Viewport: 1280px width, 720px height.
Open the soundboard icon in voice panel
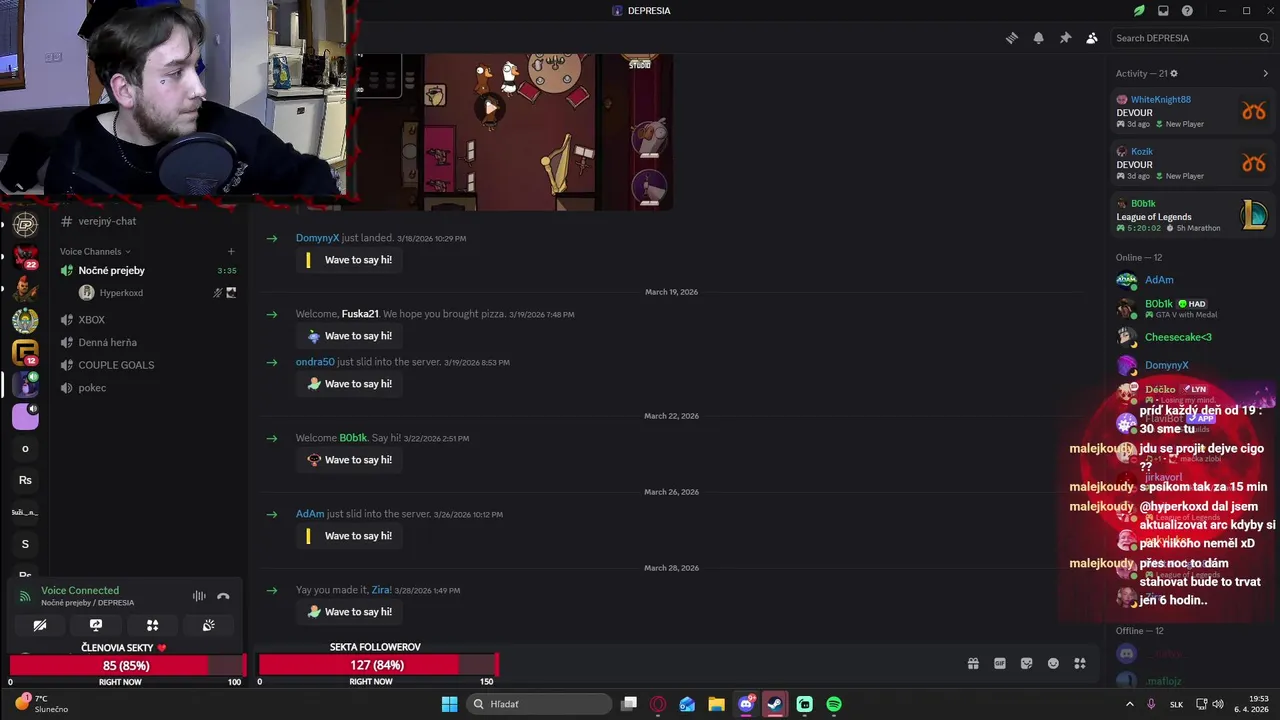208,625
